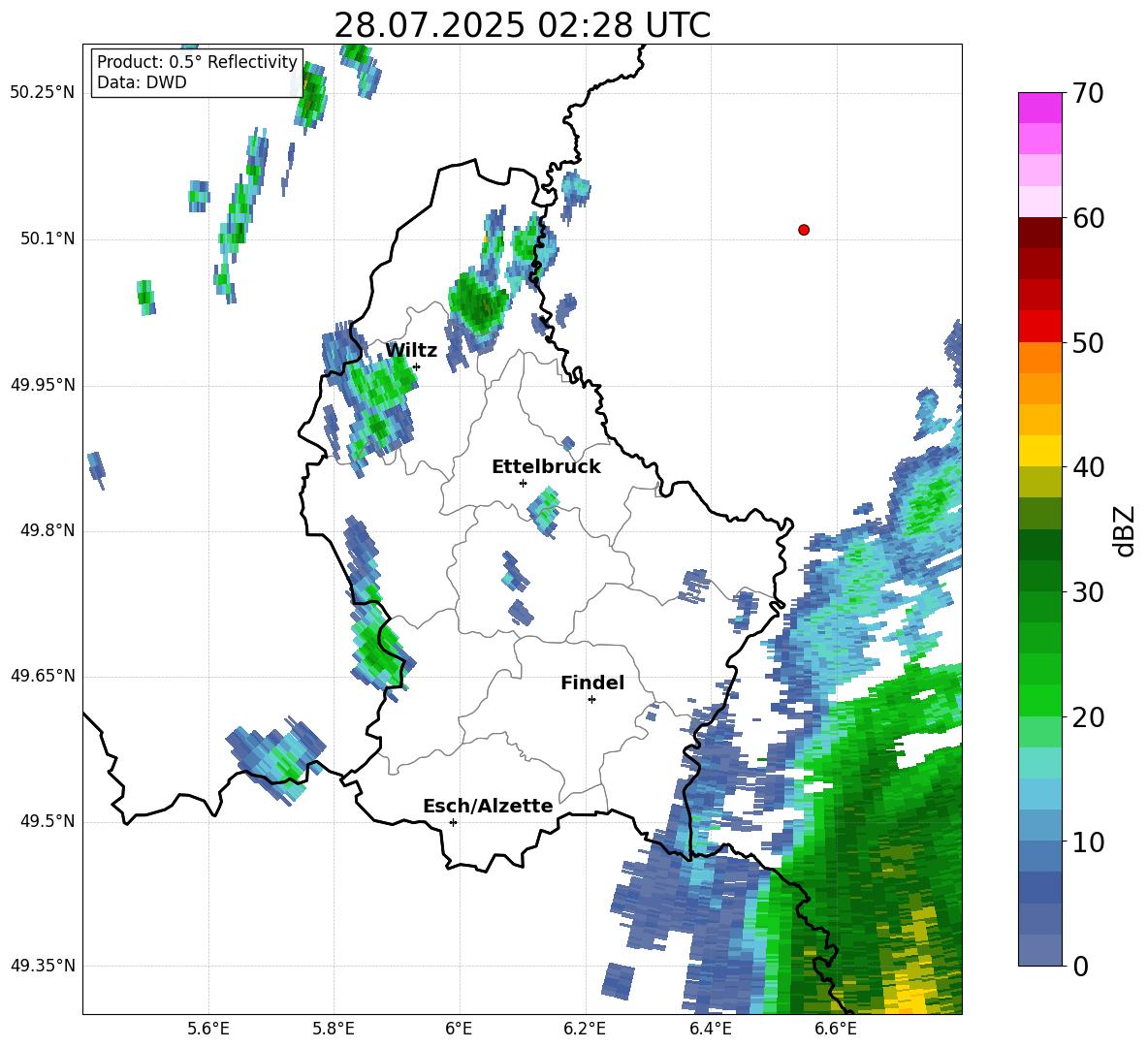Click the 49.35°N latitude label

(43, 966)
